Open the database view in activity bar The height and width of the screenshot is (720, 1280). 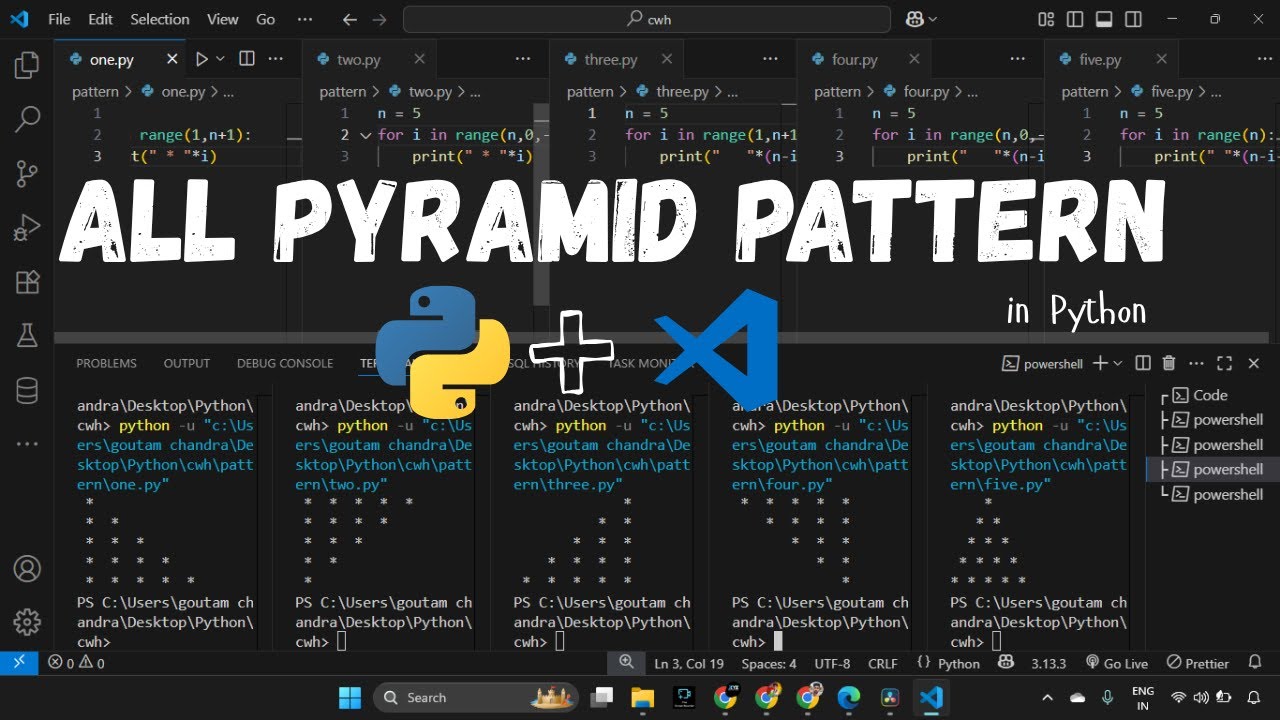(x=27, y=390)
